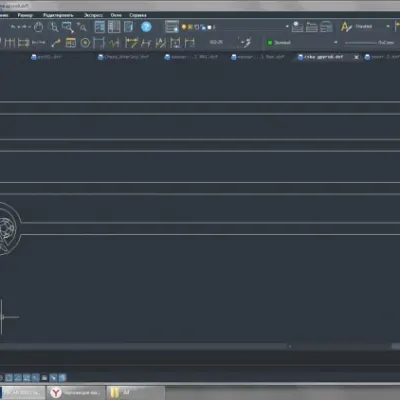Open the Экспресс menu

tap(93, 15)
